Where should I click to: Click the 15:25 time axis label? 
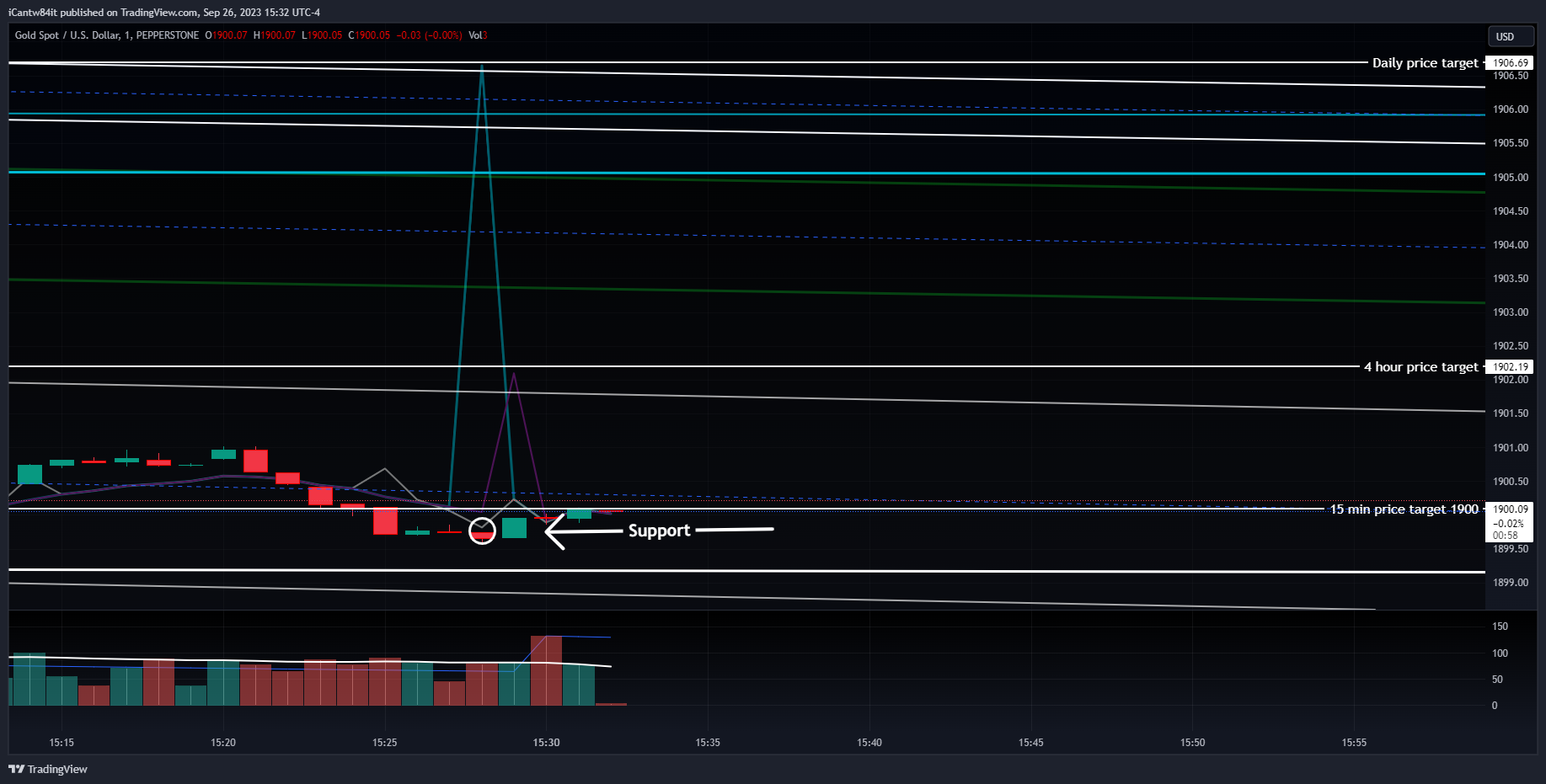pyautogui.click(x=385, y=743)
